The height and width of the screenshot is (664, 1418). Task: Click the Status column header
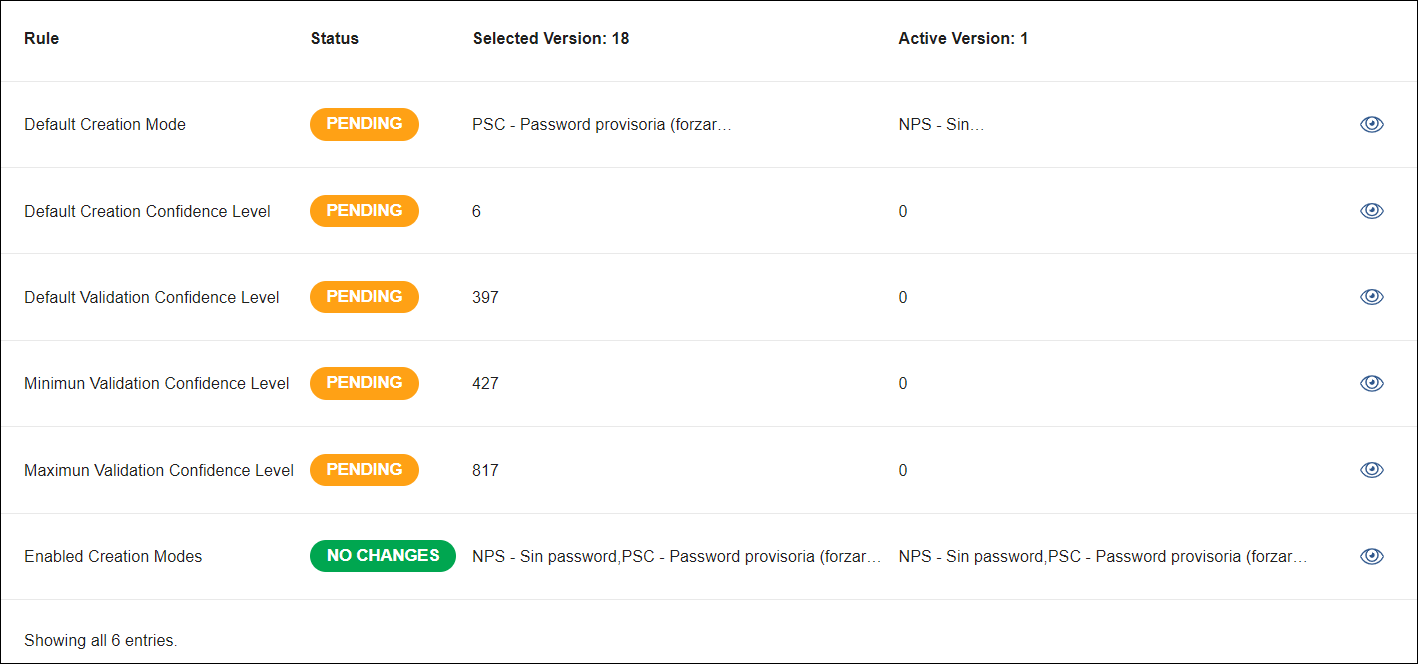[334, 39]
